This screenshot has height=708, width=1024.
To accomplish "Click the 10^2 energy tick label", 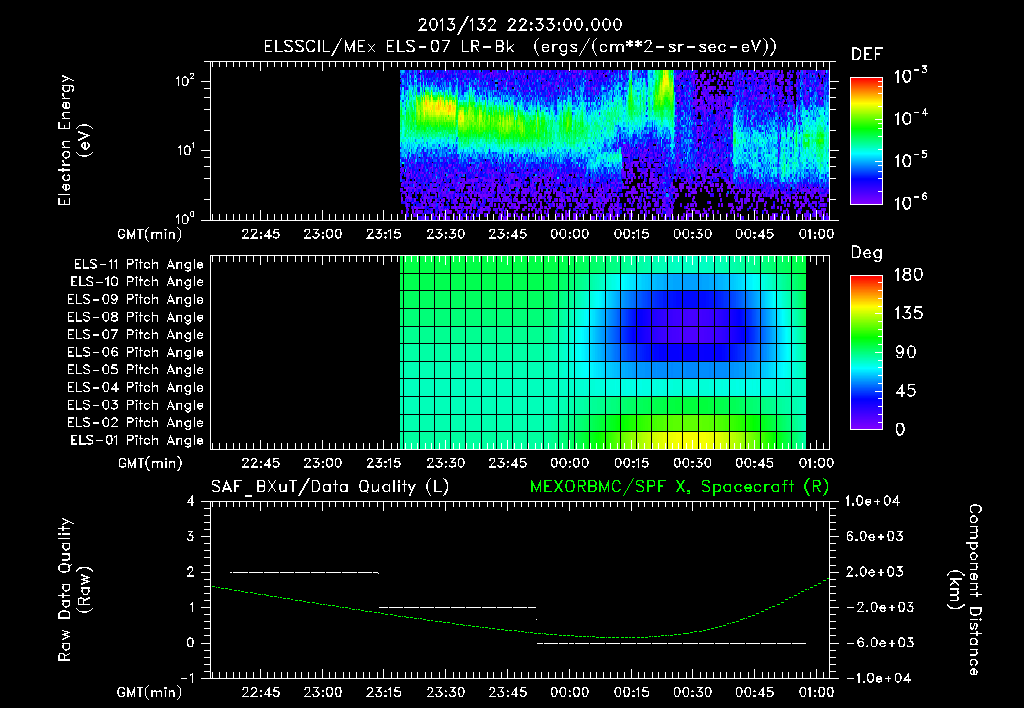I will (x=185, y=81).
